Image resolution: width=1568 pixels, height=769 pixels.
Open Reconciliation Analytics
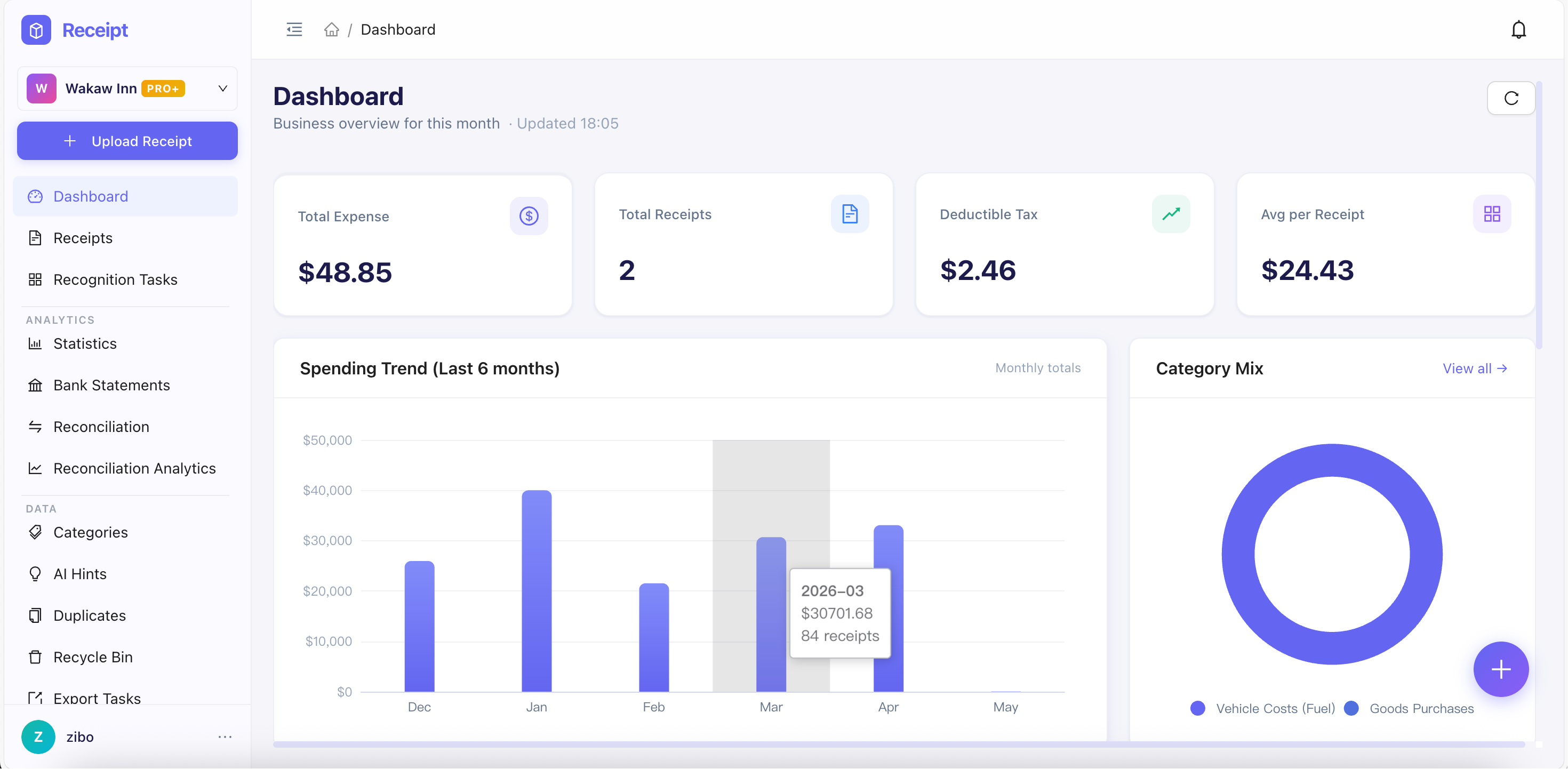(x=125, y=468)
